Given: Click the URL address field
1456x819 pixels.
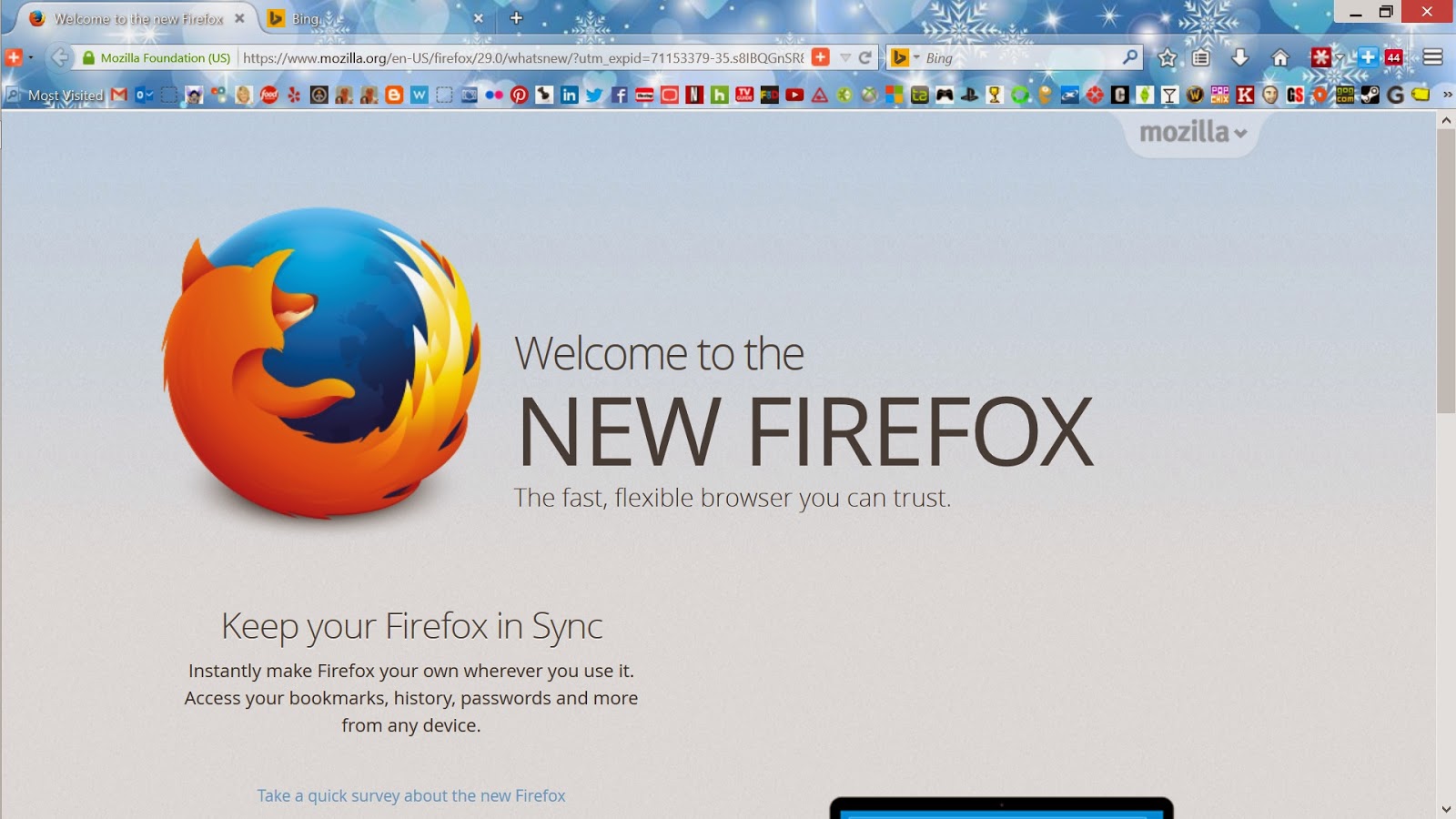Looking at the screenshot, I should pos(523,57).
